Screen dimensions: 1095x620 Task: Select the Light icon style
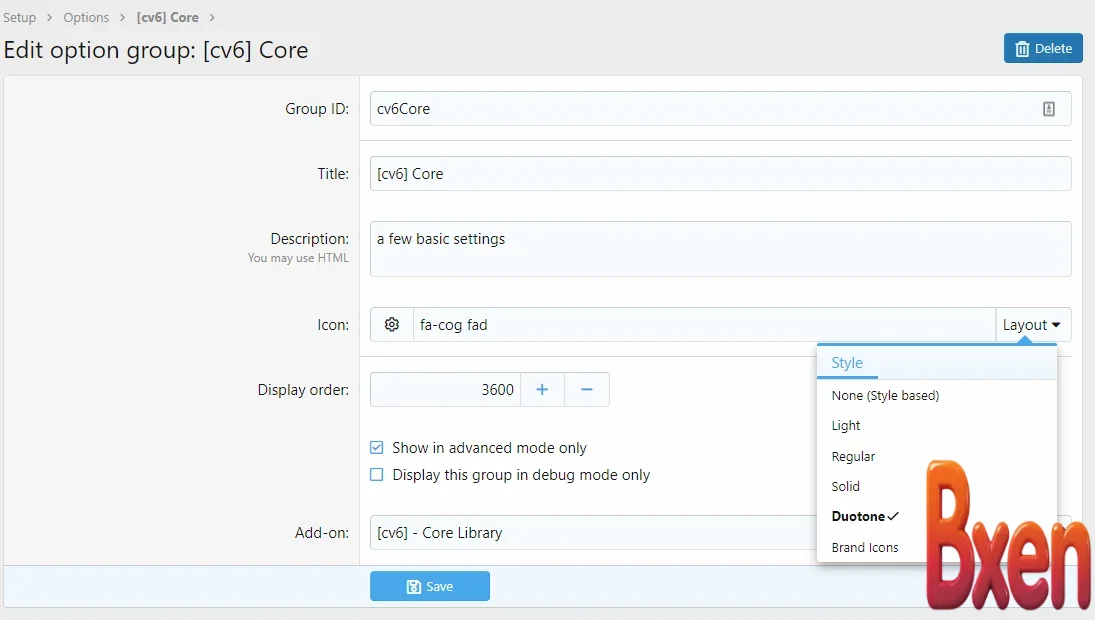[846, 425]
